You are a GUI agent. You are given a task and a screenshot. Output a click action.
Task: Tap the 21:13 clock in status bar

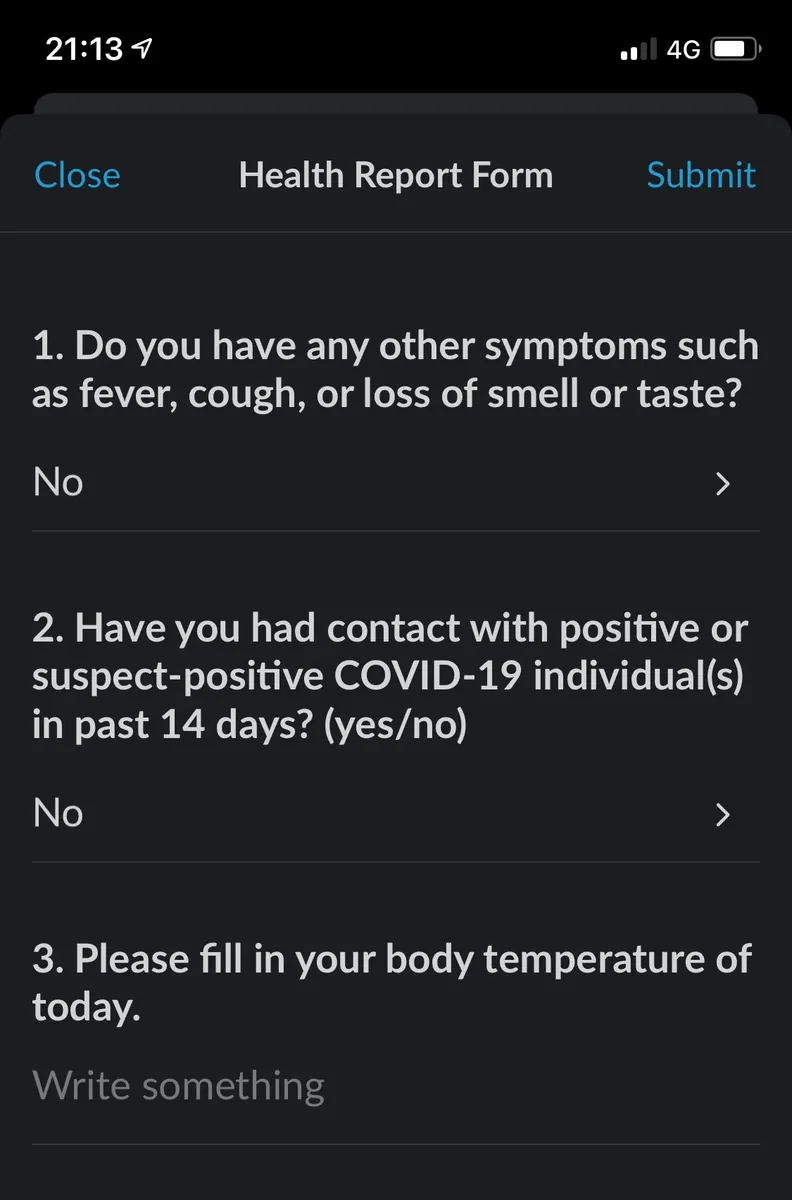[x=84, y=49]
